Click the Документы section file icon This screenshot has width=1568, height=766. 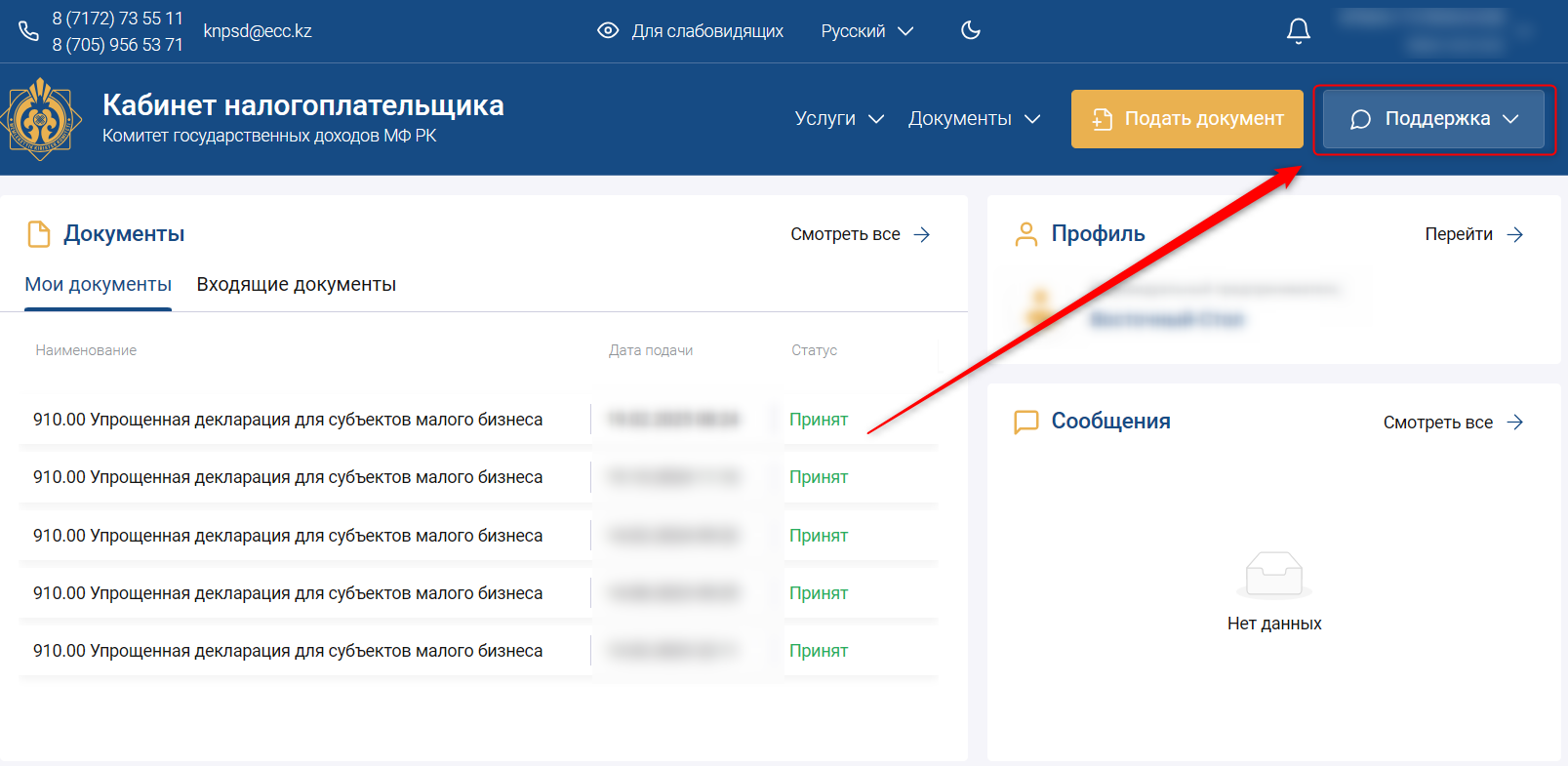tap(39, 234)
